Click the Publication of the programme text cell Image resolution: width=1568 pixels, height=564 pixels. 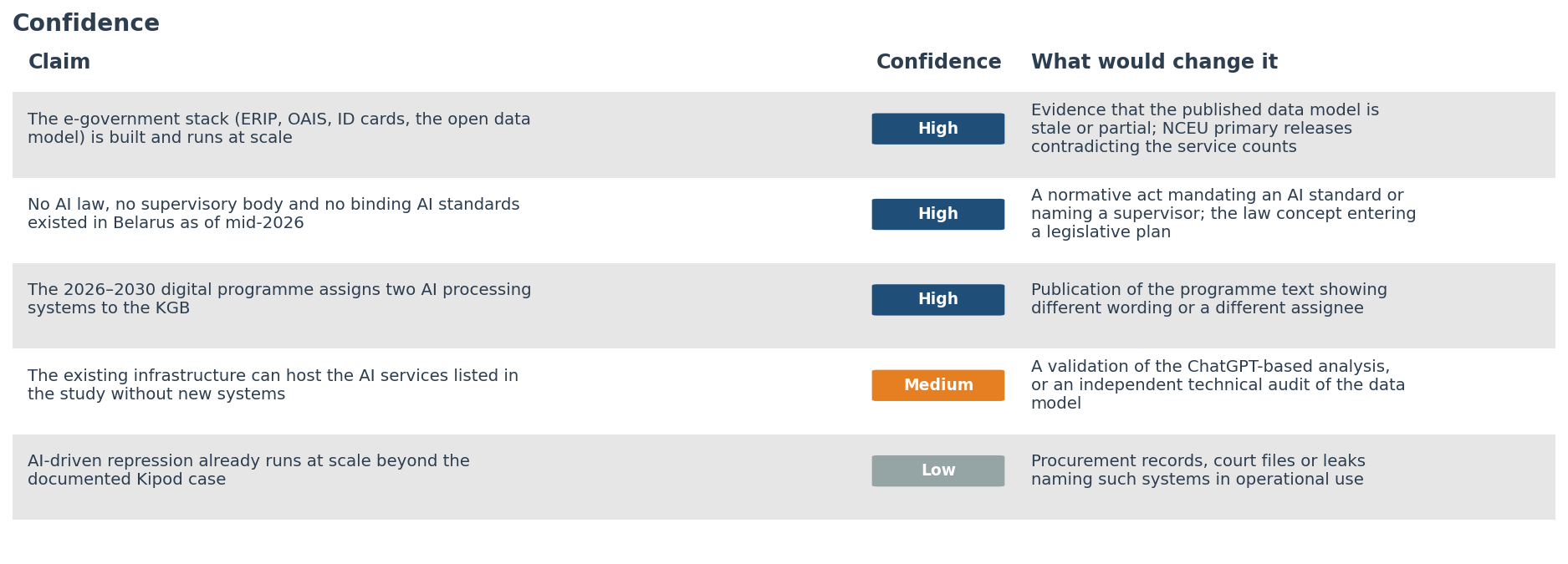click(1208, 299)
